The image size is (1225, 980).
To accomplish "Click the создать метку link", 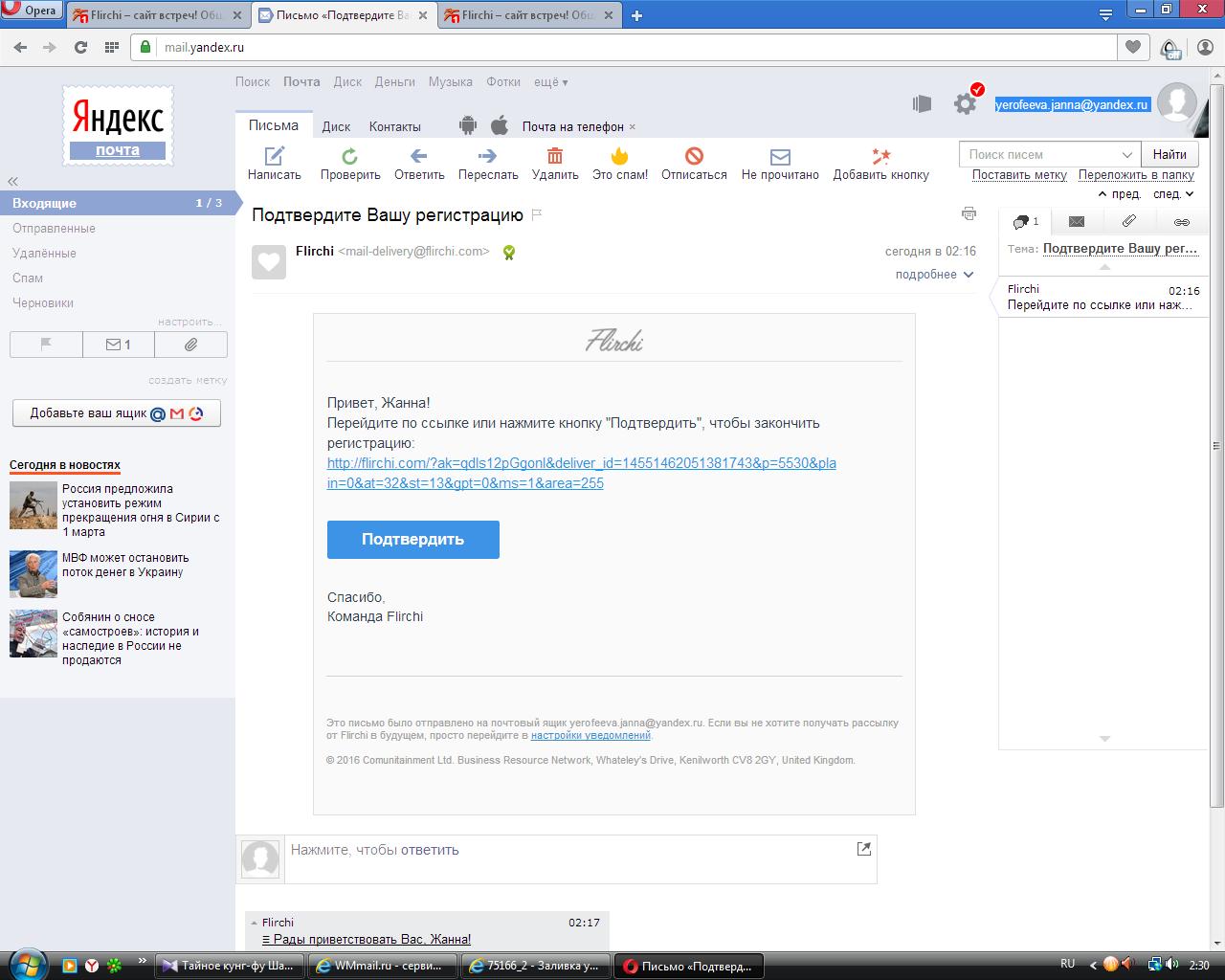I will 188,380.
